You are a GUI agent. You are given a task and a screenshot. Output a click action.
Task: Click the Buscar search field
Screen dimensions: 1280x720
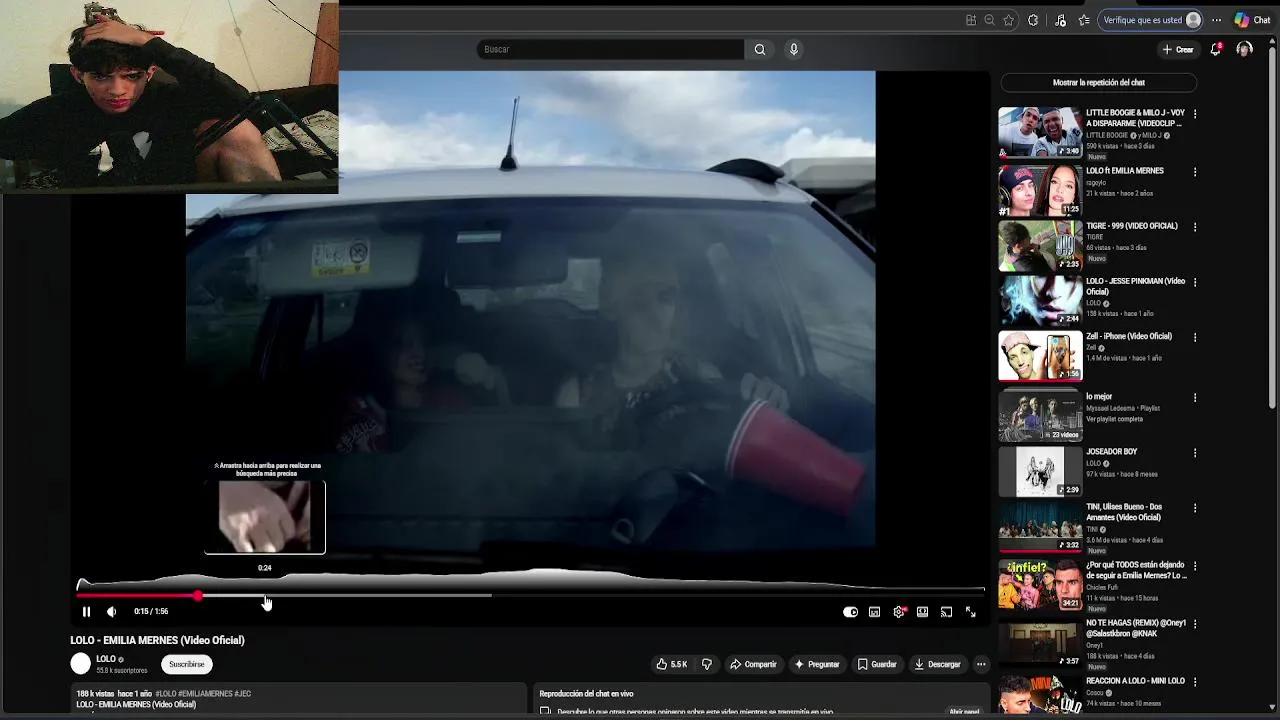click(x=610, y=49)
